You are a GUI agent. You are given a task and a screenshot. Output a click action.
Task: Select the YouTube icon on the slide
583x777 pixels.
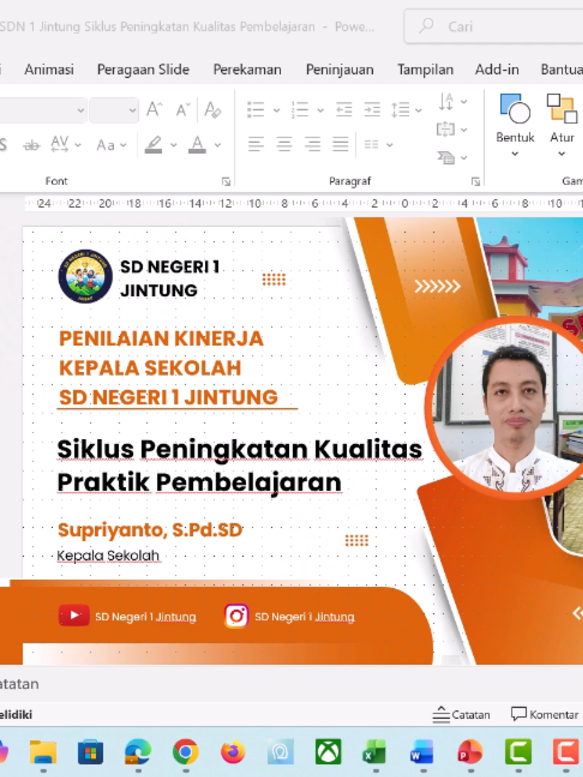(74, 616)
